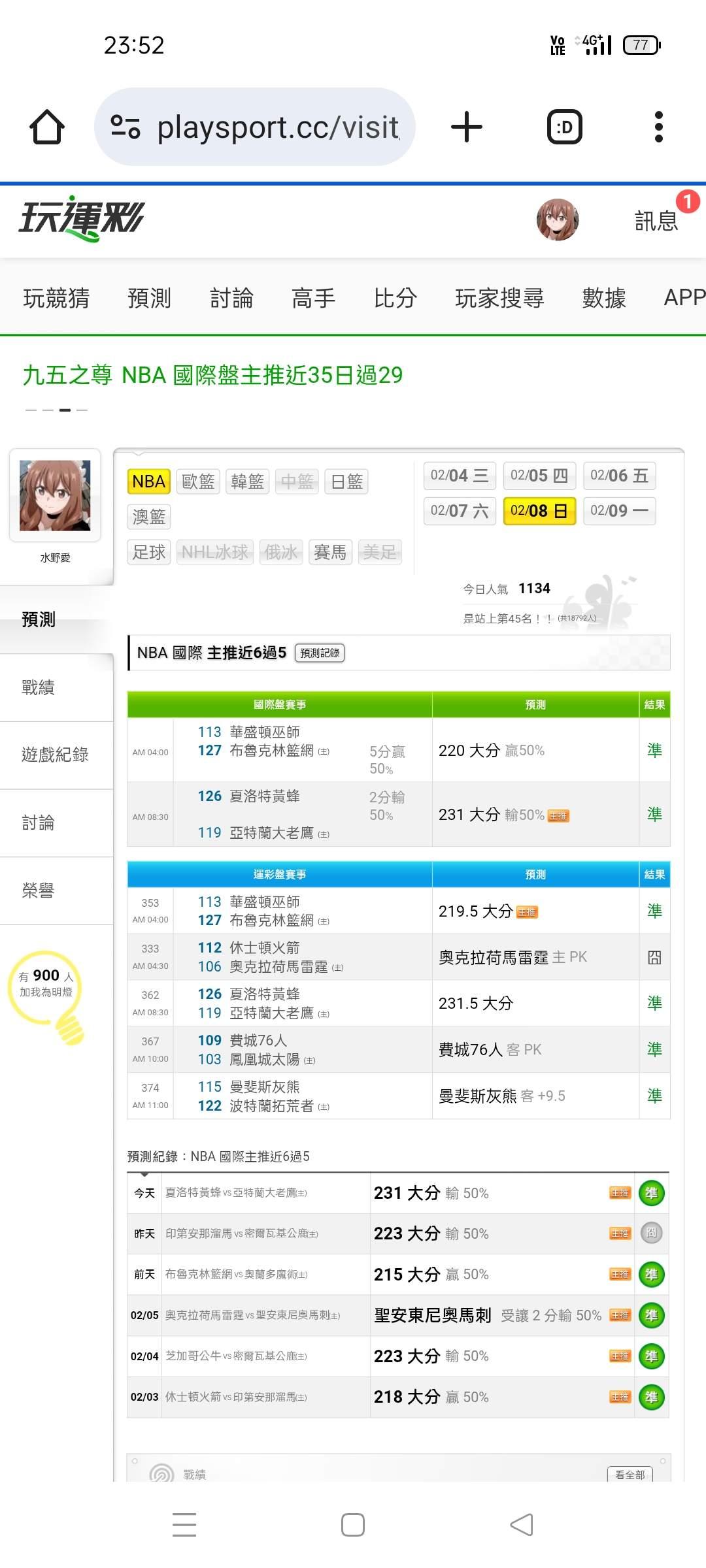Choose date 02/06 五
Screen dimensions: 706x1568
point(619,476)
